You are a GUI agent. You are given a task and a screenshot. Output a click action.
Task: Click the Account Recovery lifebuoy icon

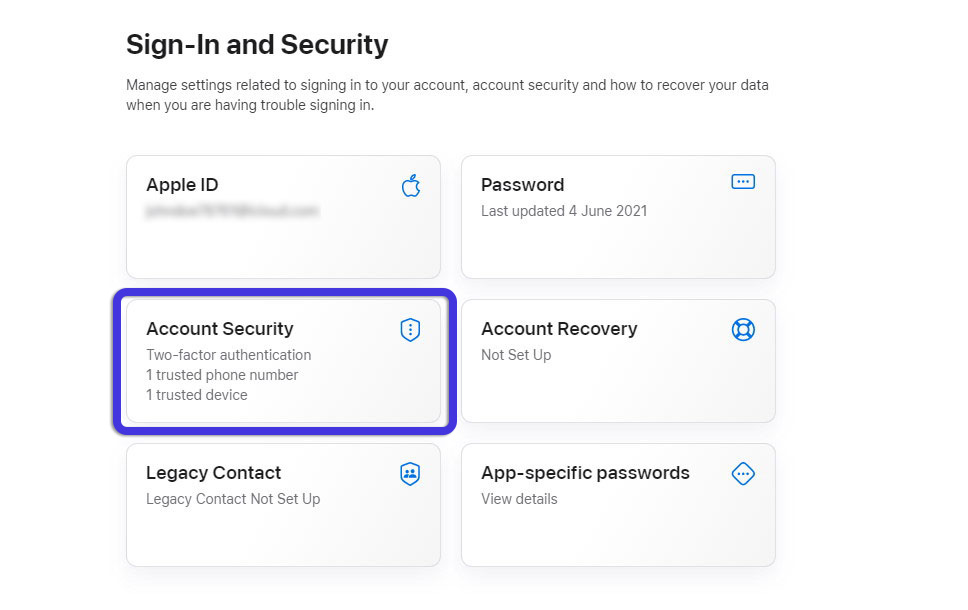(x=743, y=329)
